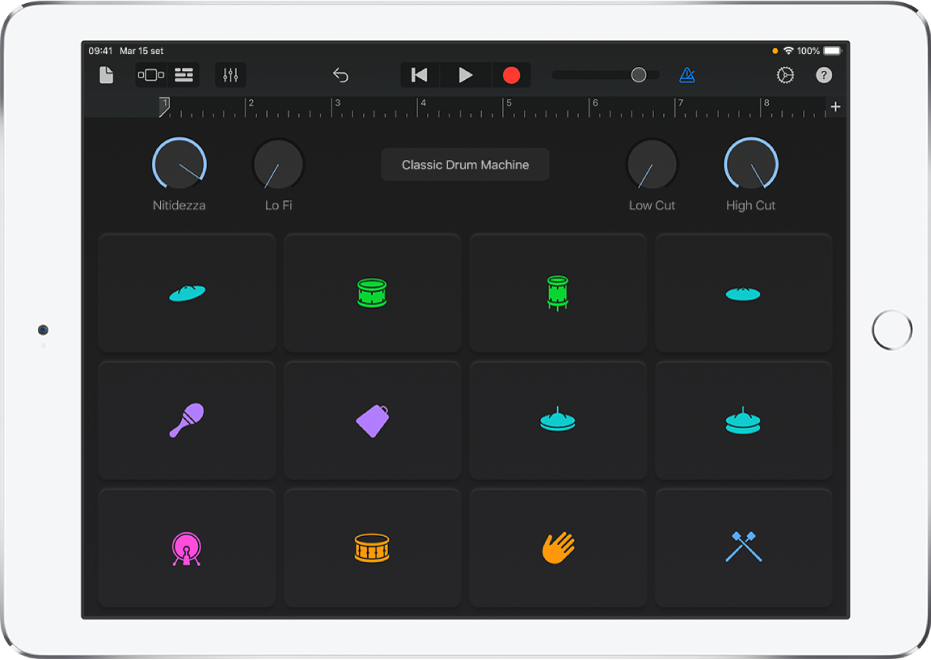Open the Classic Drum Machine kit selector
This screenshot has width=931, height=660.
coord(464,164)
